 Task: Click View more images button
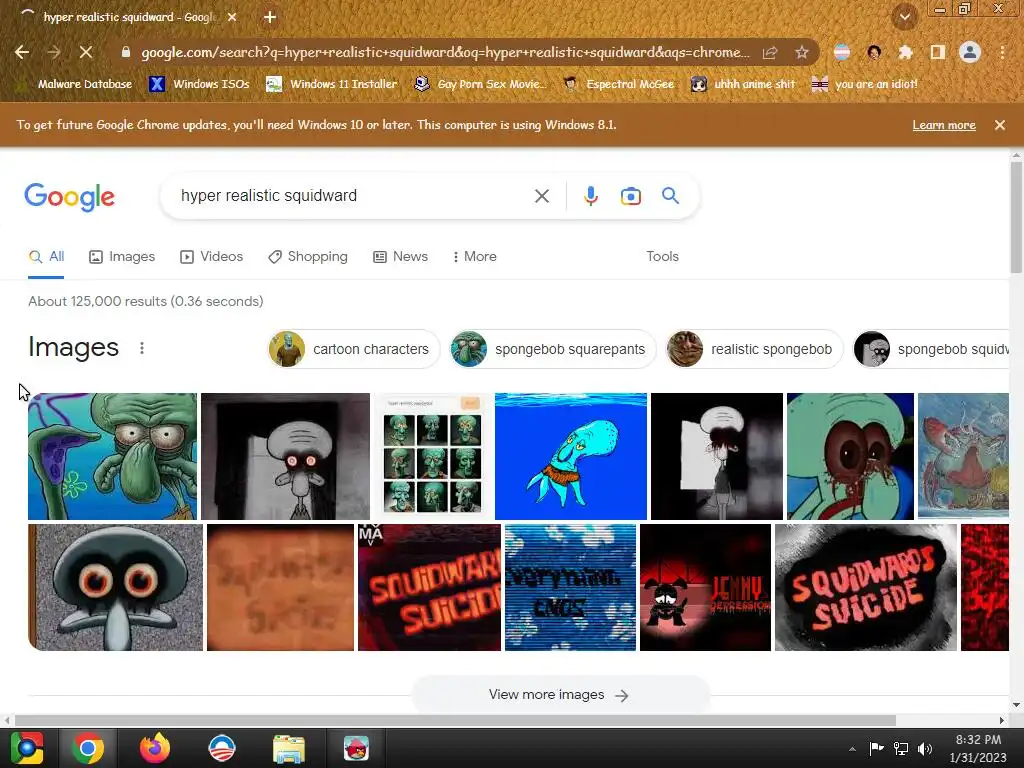tap(560, 695)
